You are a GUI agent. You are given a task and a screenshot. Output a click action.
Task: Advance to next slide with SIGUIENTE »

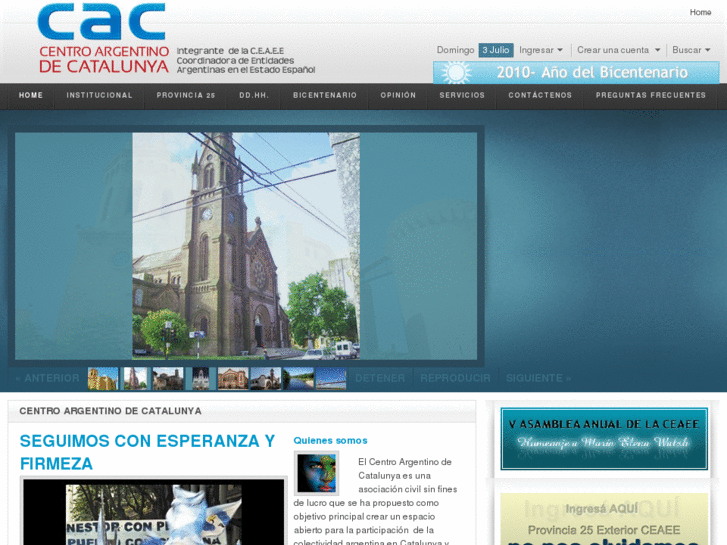pyautogui.click(x=538, y=378)
